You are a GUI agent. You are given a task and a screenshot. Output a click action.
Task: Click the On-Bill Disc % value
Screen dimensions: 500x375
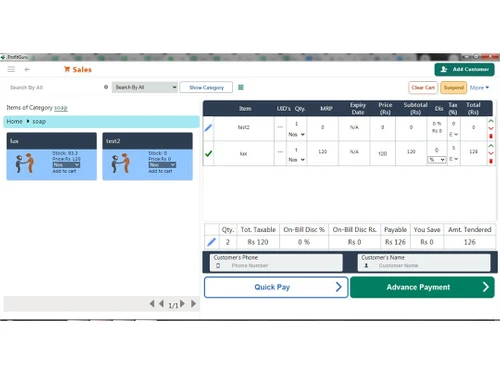pyautogui.click(x=304, y=242)
